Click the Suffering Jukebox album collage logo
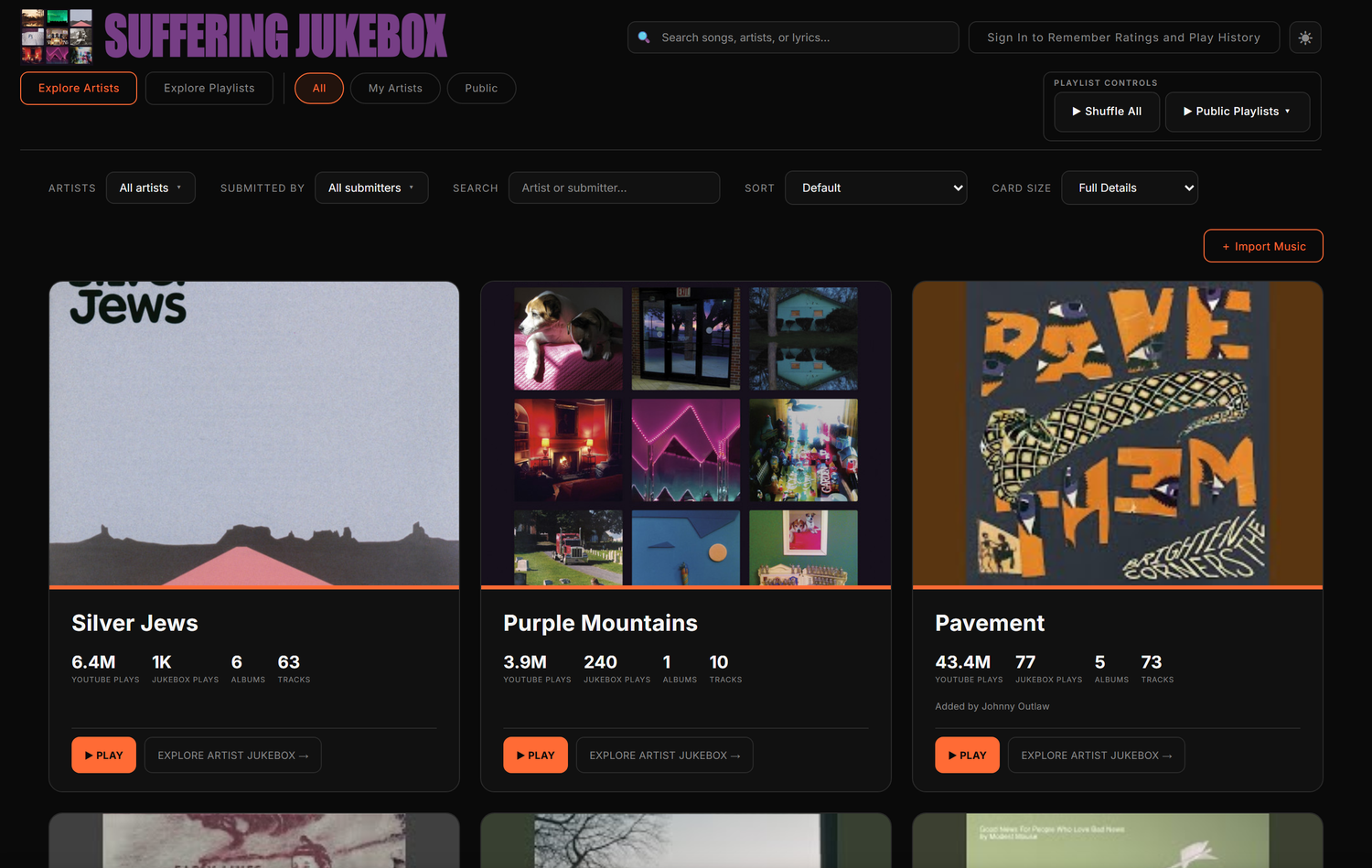1372x868 pixels. pyautogui.click(x=57, y=36)
